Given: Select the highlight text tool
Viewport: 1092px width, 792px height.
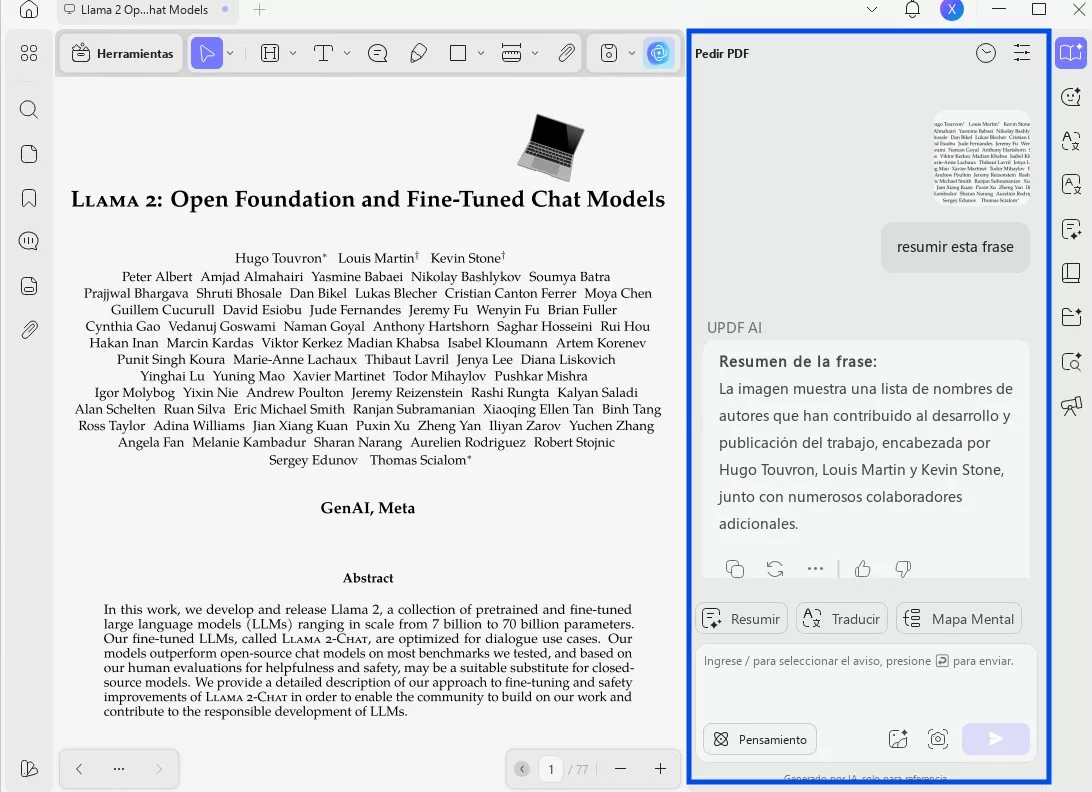Looking at the screenshot, I should pyautogui.click(x=270, y=53).
